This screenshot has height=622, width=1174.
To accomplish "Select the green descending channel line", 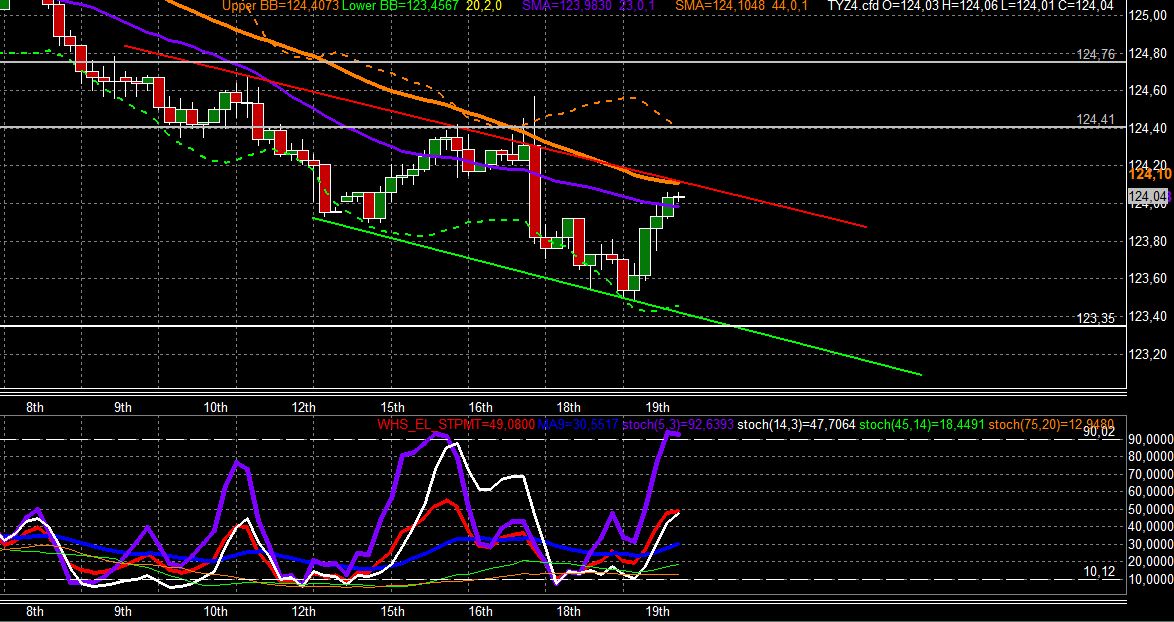I will (616, 296).
